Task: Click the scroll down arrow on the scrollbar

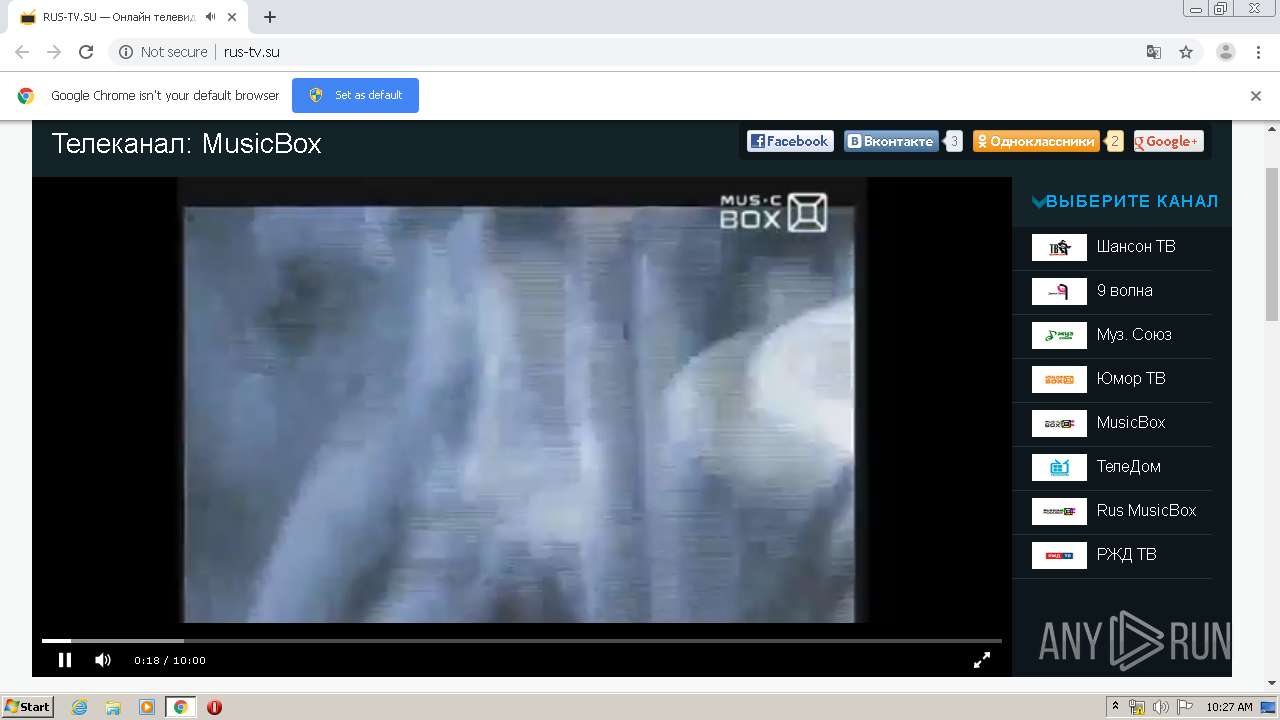Action: point(1272,683)
